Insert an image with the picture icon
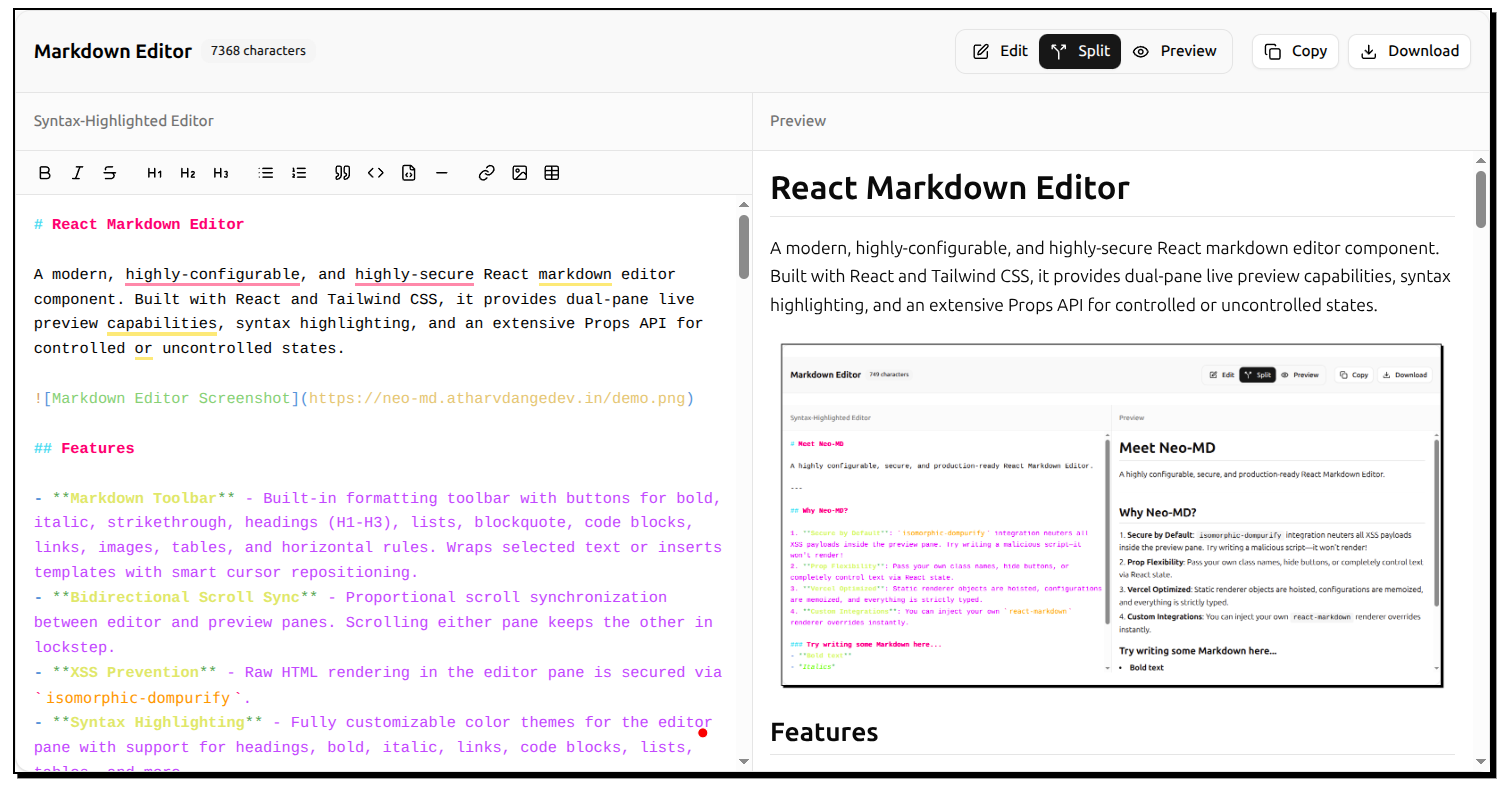Viewport: 1509px width, 788px height. tap(519, 172)
